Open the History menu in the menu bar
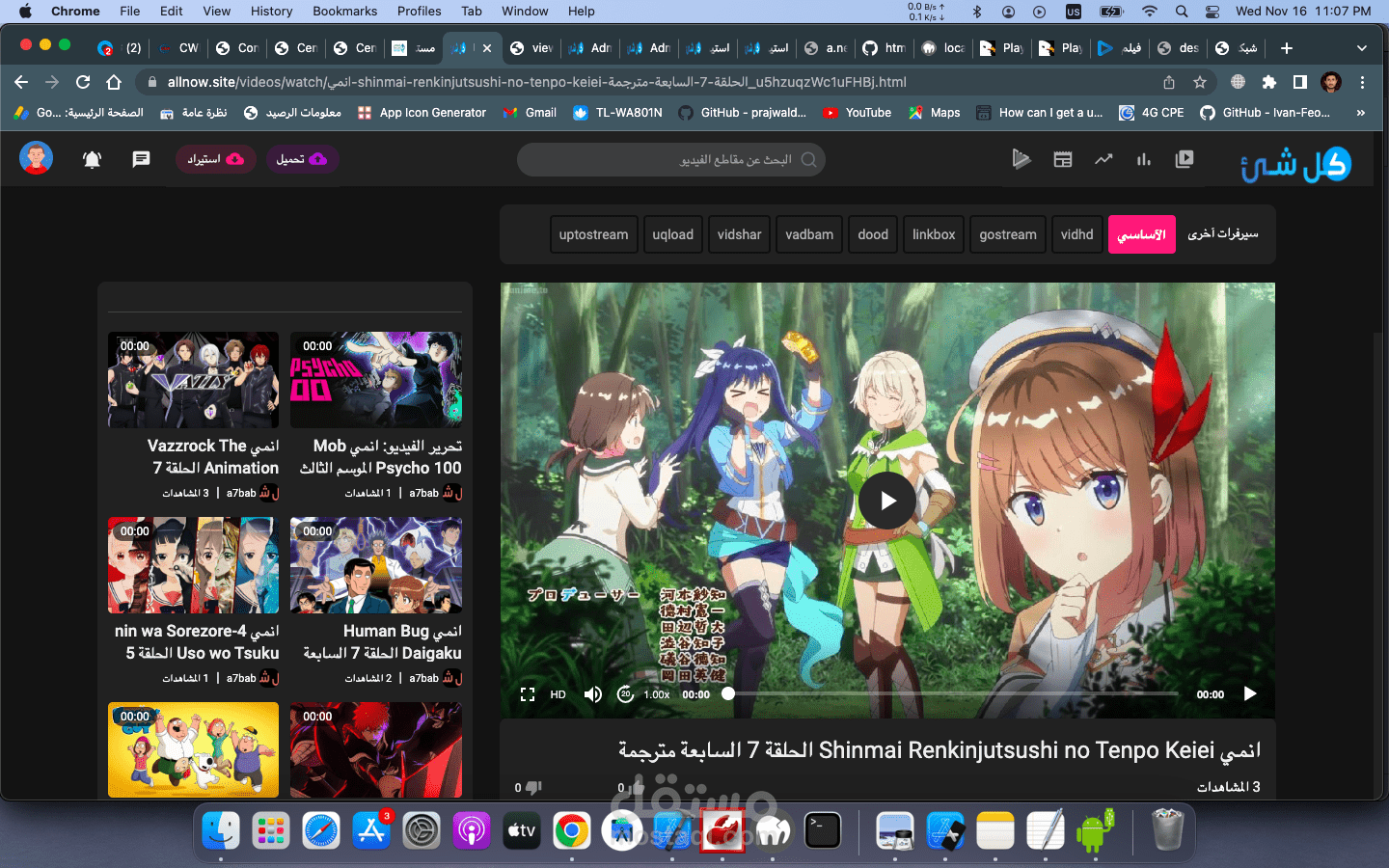The width and height of the screenshot is (1389, 868). (x=271, y=12)
